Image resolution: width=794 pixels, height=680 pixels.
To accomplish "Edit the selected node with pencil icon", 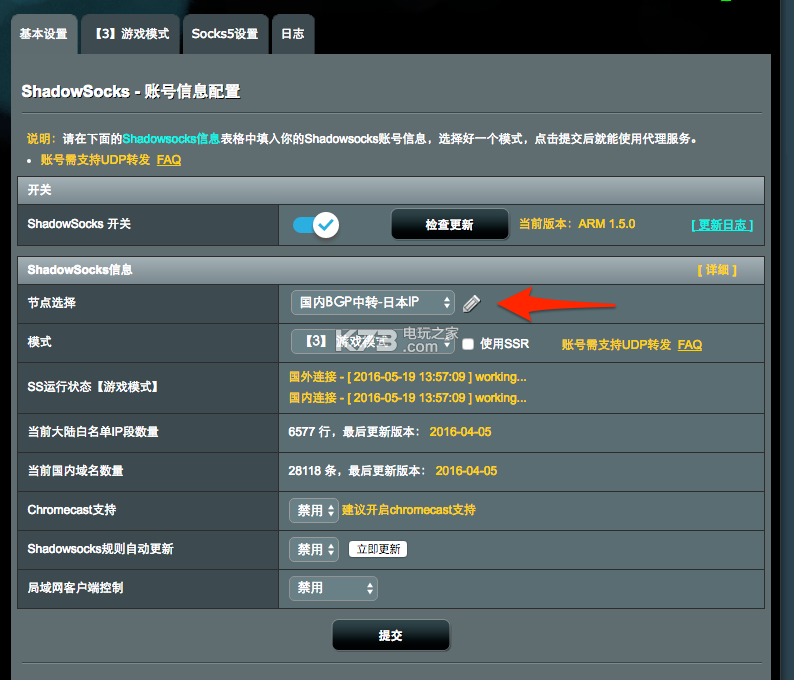I will coord(471,303).
